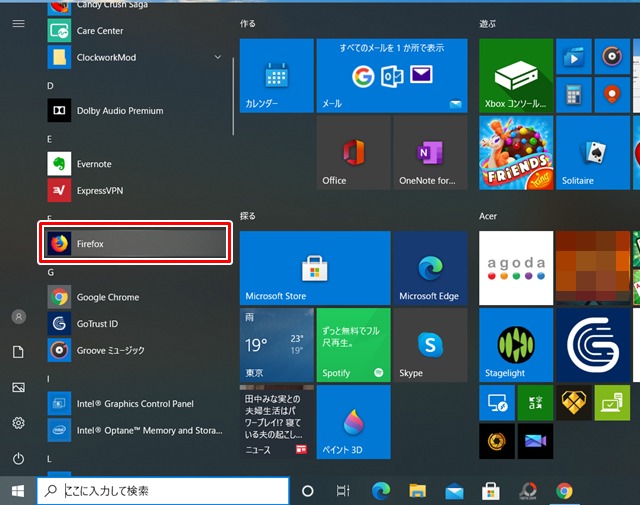Screen dimensions: 640x505
Task: Open Pictures from the Start left rail
Action: (18, 387)
